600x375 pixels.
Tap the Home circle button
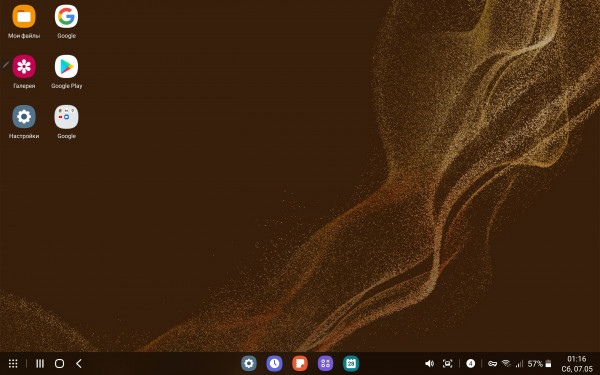tap(59, 364)
